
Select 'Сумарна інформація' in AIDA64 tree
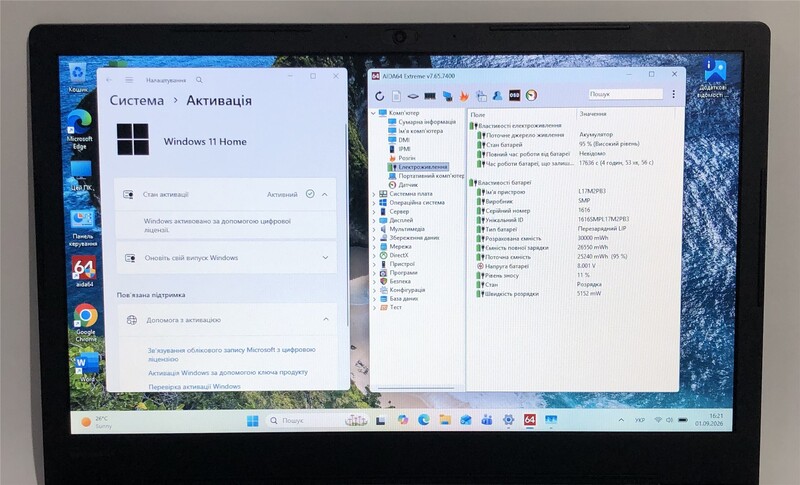click(x=427, y=122)
